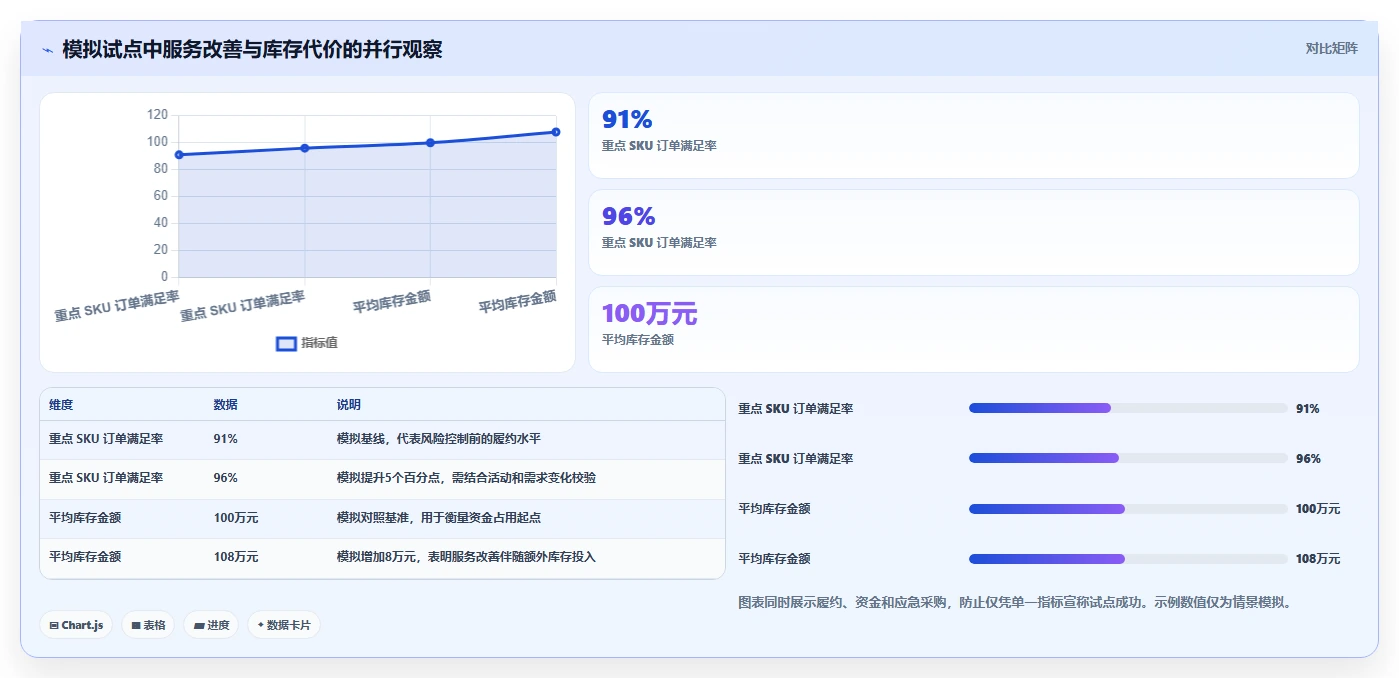Screen dimensions: 1399x678
Task: Click the 100万元 progress bar
Action: (1128, 509)
